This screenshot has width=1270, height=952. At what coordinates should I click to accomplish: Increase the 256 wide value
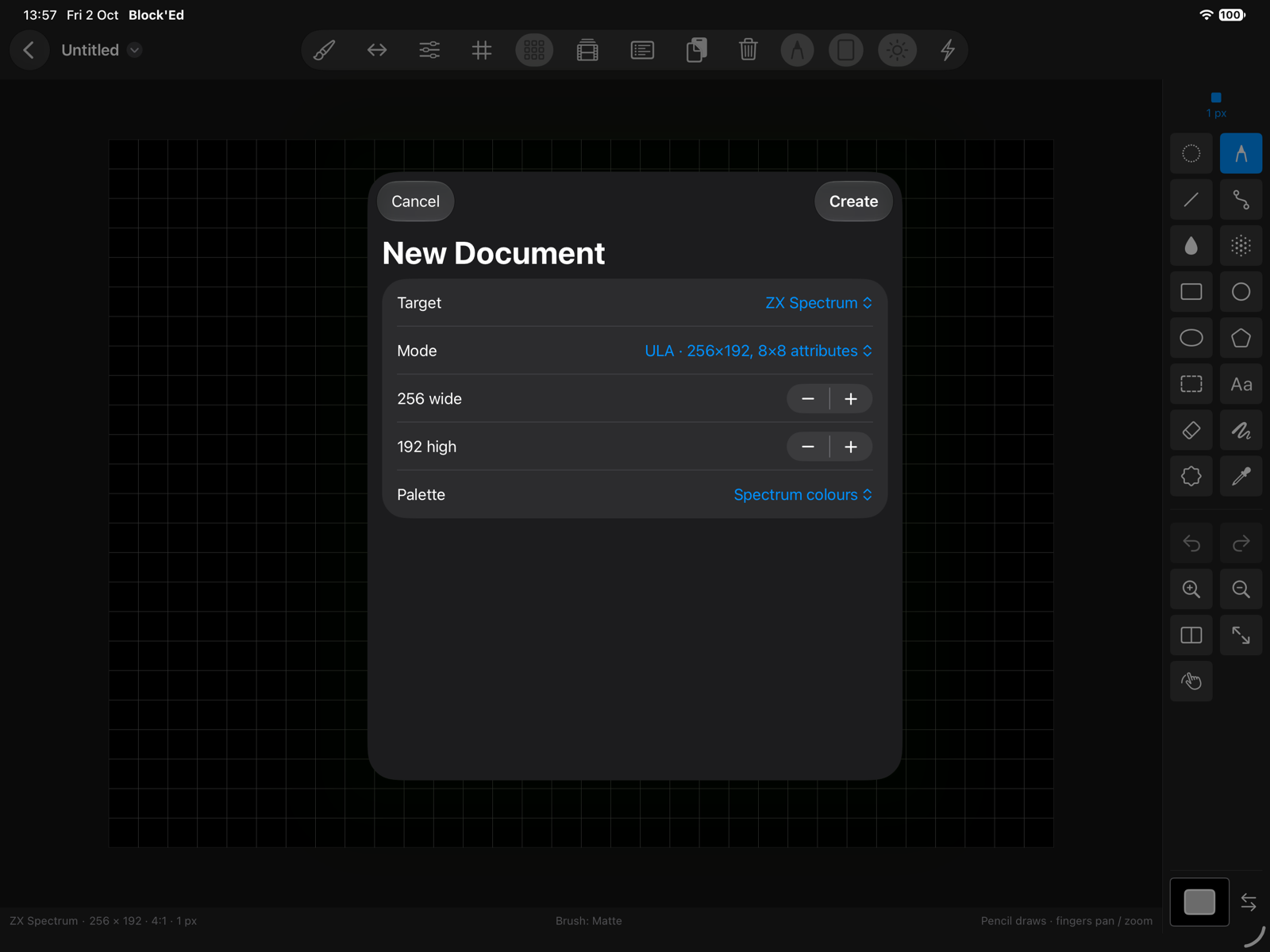click(851, 399)
